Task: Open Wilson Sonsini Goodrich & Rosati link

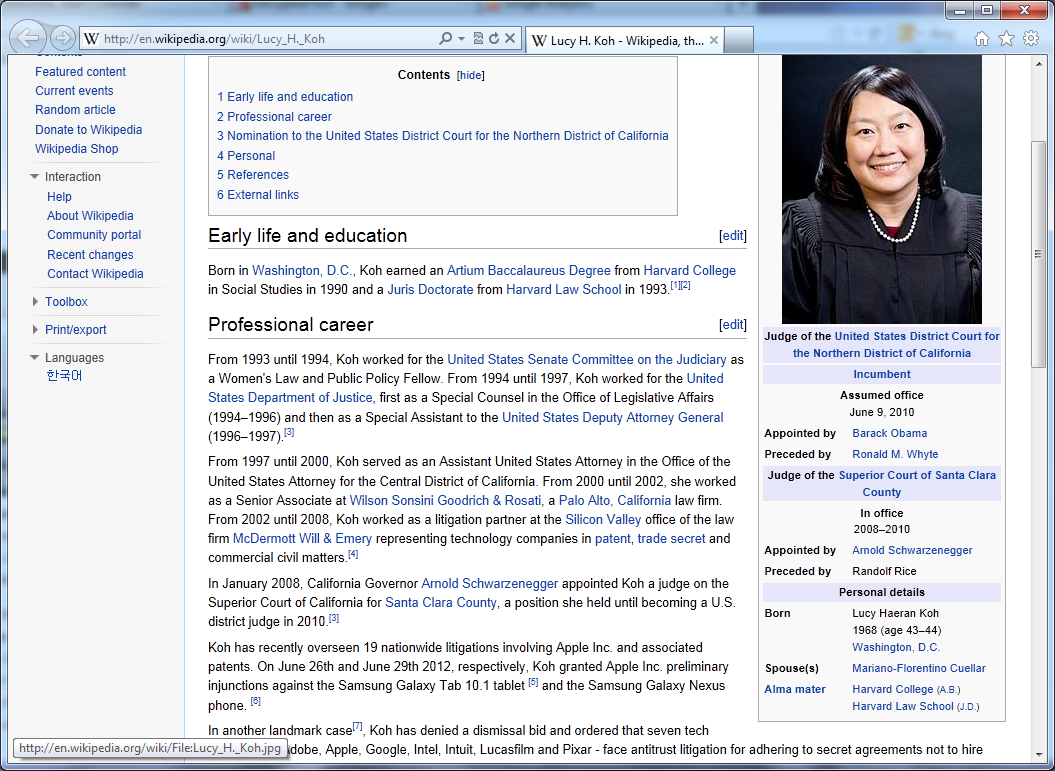Action: click(445, 501)
